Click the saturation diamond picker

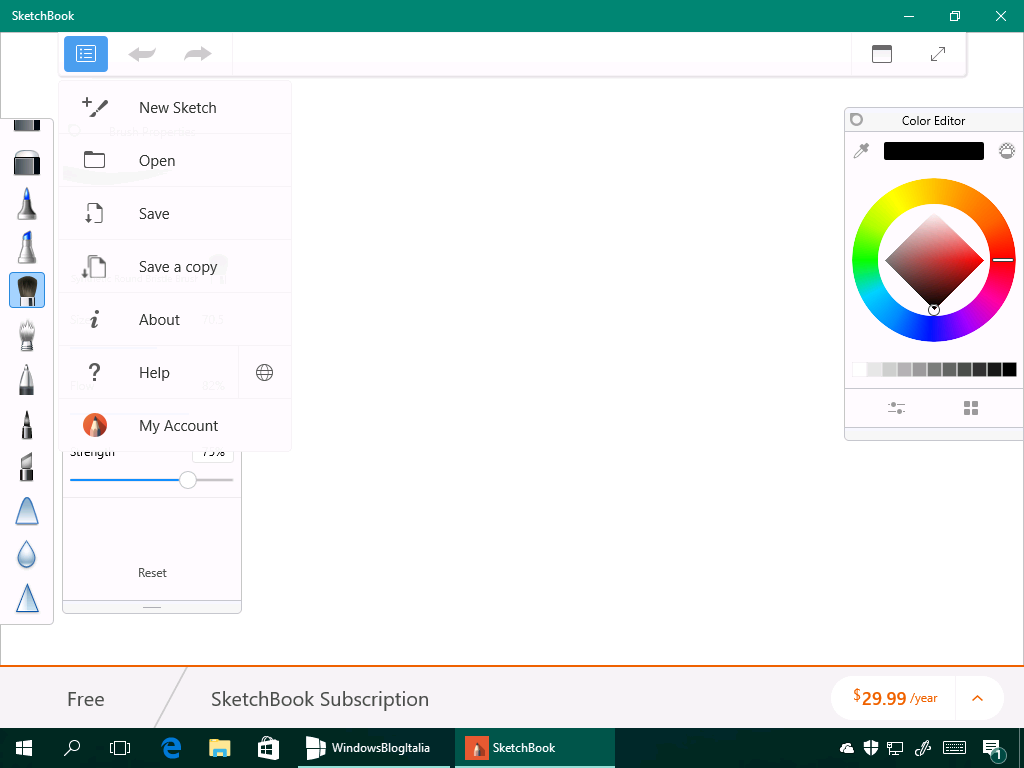pos(934,260)
